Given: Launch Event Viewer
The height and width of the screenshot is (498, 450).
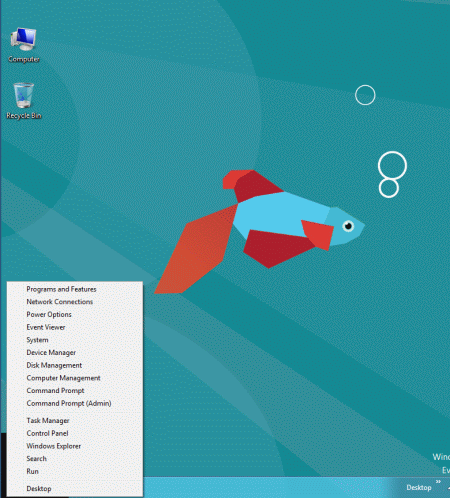Looking at the screenshot, I should (x=75, y=327).
